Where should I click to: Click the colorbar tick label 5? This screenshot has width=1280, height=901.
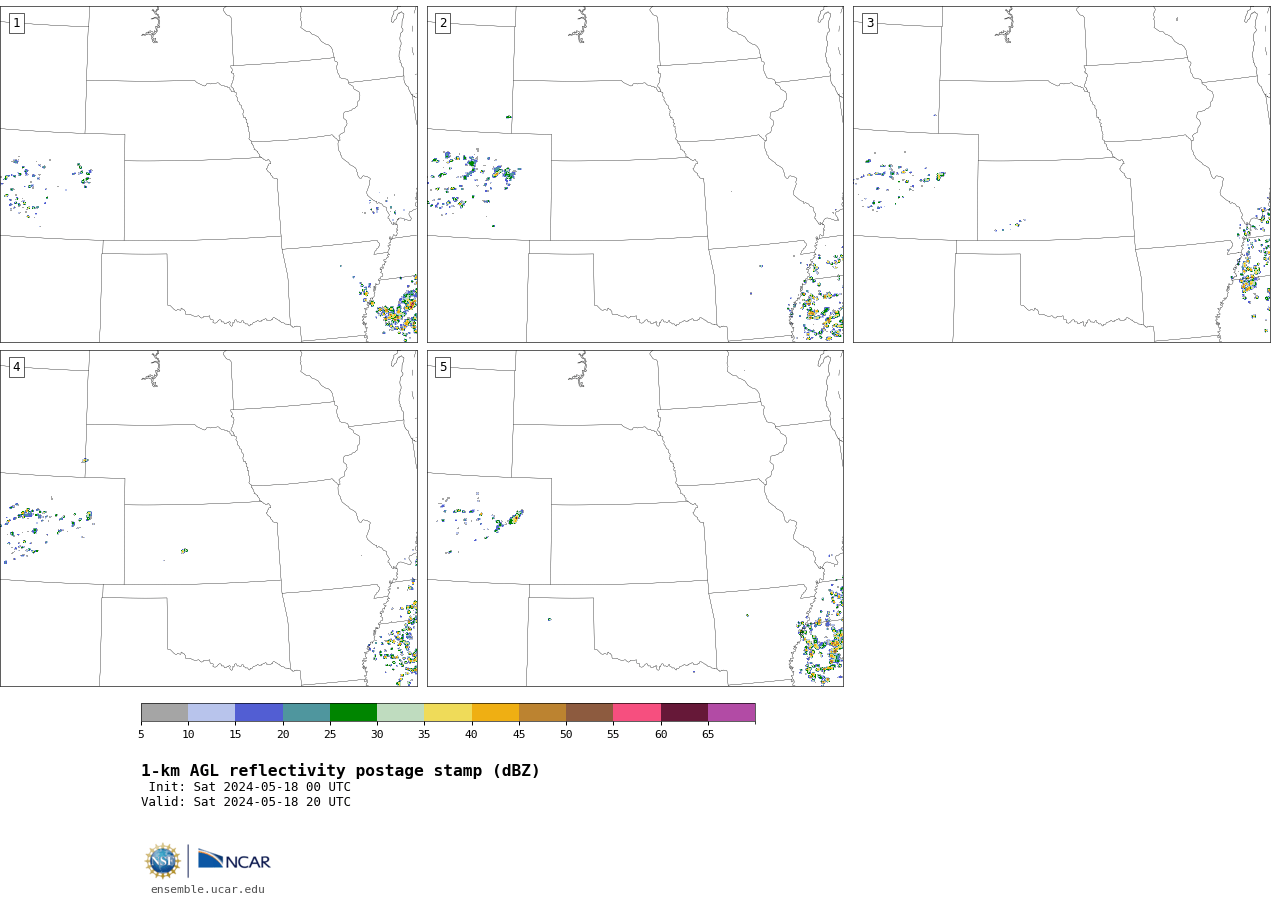pyautogui.click(x=141, y=735)
